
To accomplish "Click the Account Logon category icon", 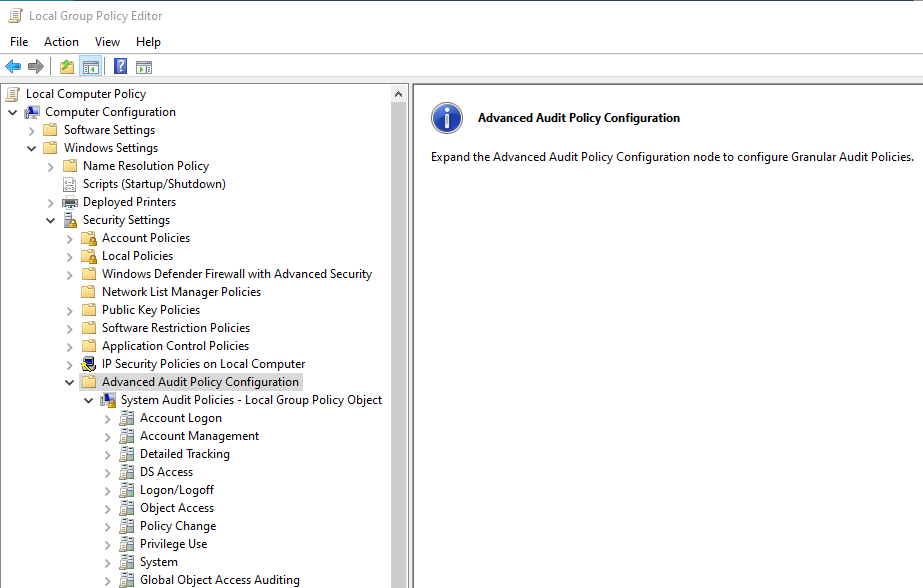I will 127,418.
